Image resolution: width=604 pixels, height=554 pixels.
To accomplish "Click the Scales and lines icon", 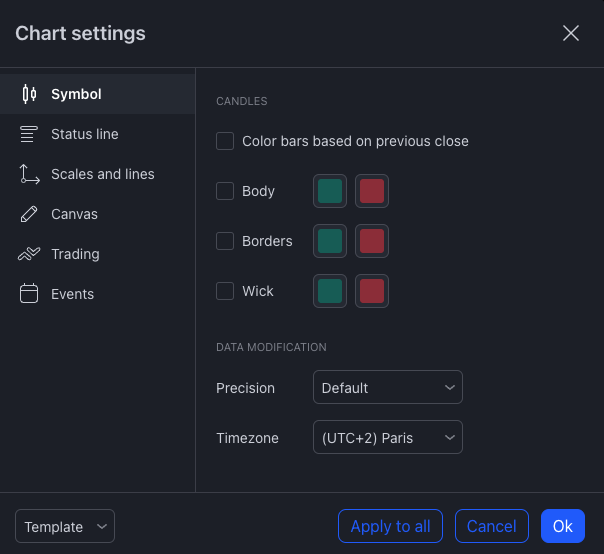I will click(x=29, y=174).
